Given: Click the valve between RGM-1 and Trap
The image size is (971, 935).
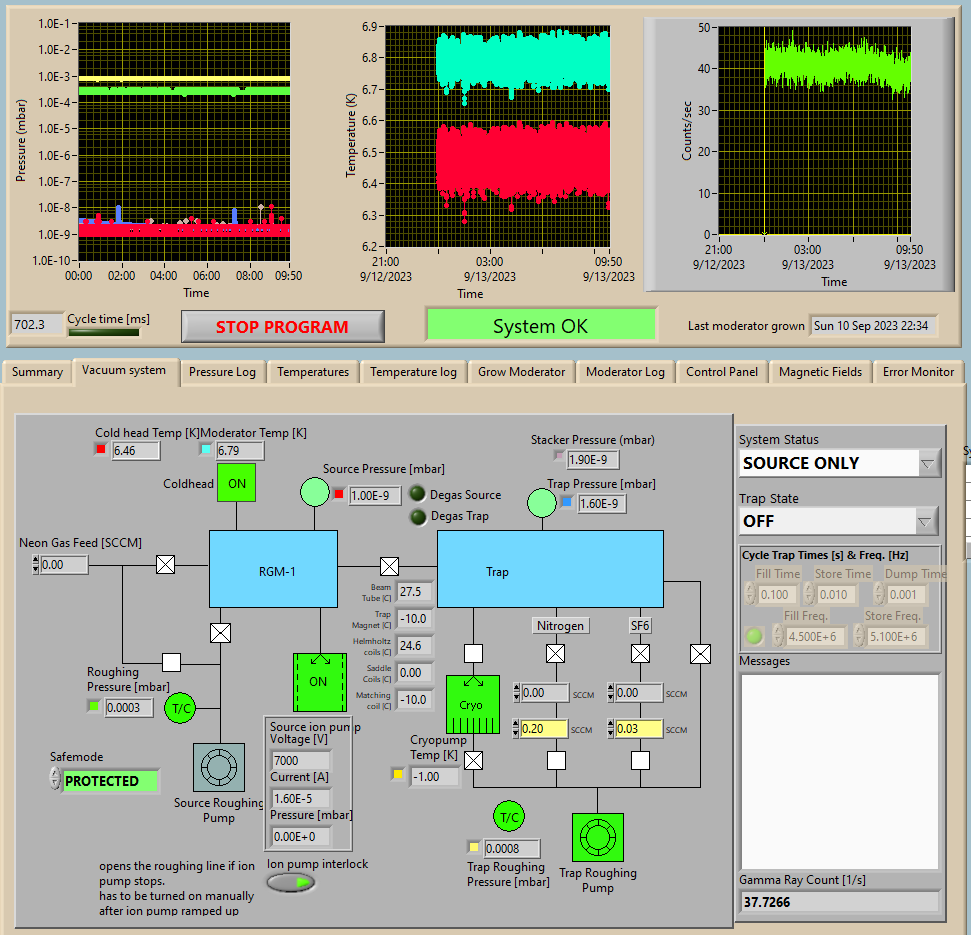Looking at the screenshot, I should [x=389, y=565].
